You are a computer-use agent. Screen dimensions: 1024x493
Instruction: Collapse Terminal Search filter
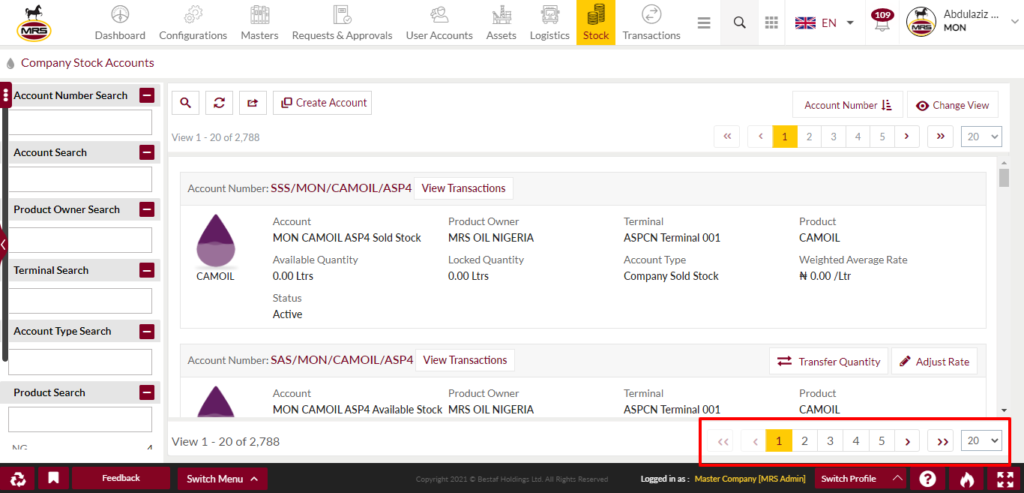click(x=147, y=270)
